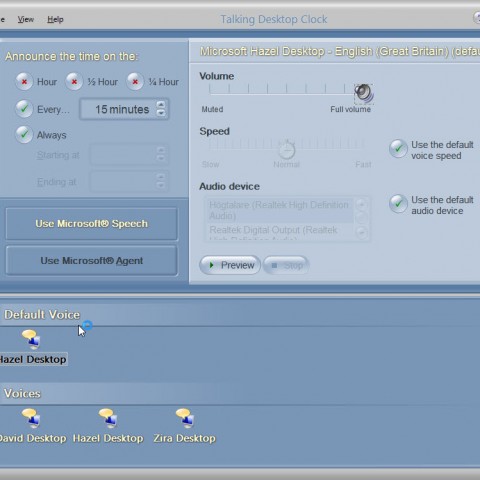Toggle the Every... interval checkbox
The image size is (480, 480).
click(24, 109)
